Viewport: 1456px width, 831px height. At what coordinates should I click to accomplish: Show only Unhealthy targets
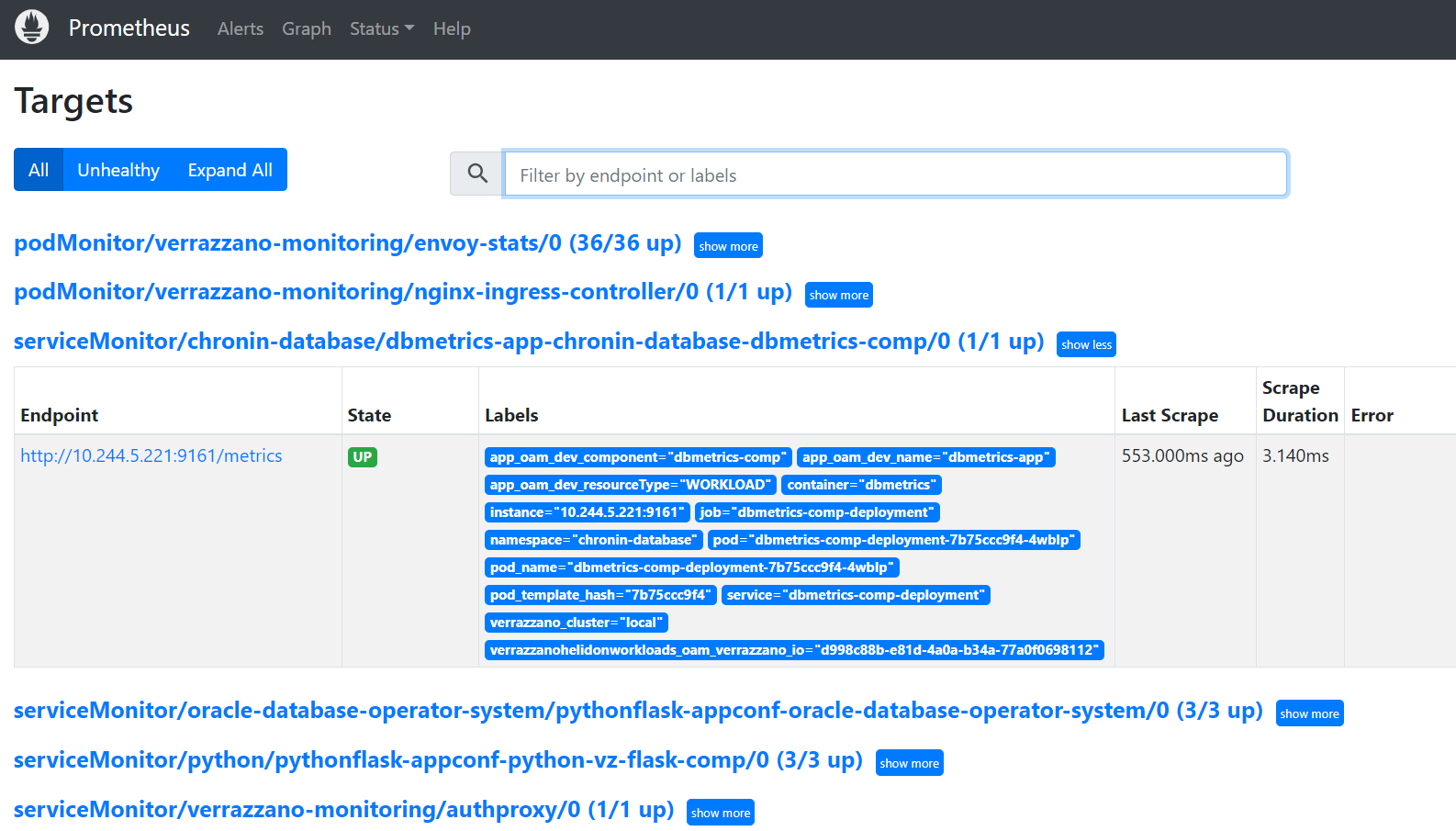[118, 170]
